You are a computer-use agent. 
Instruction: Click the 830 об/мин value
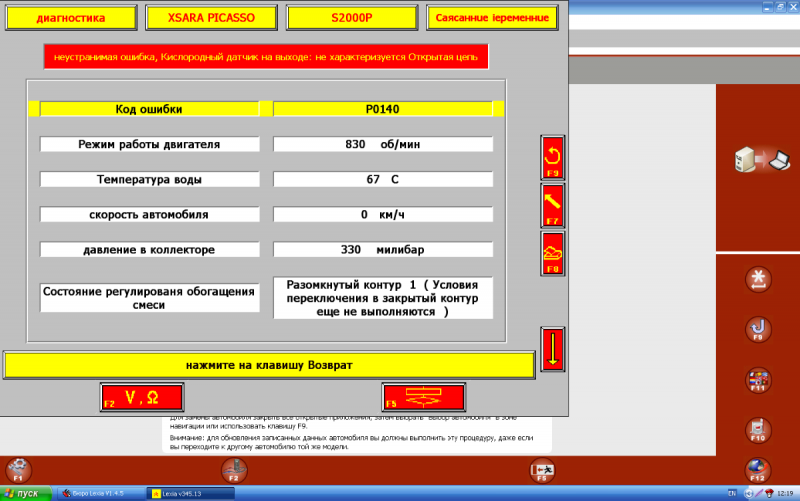[383, 144]
